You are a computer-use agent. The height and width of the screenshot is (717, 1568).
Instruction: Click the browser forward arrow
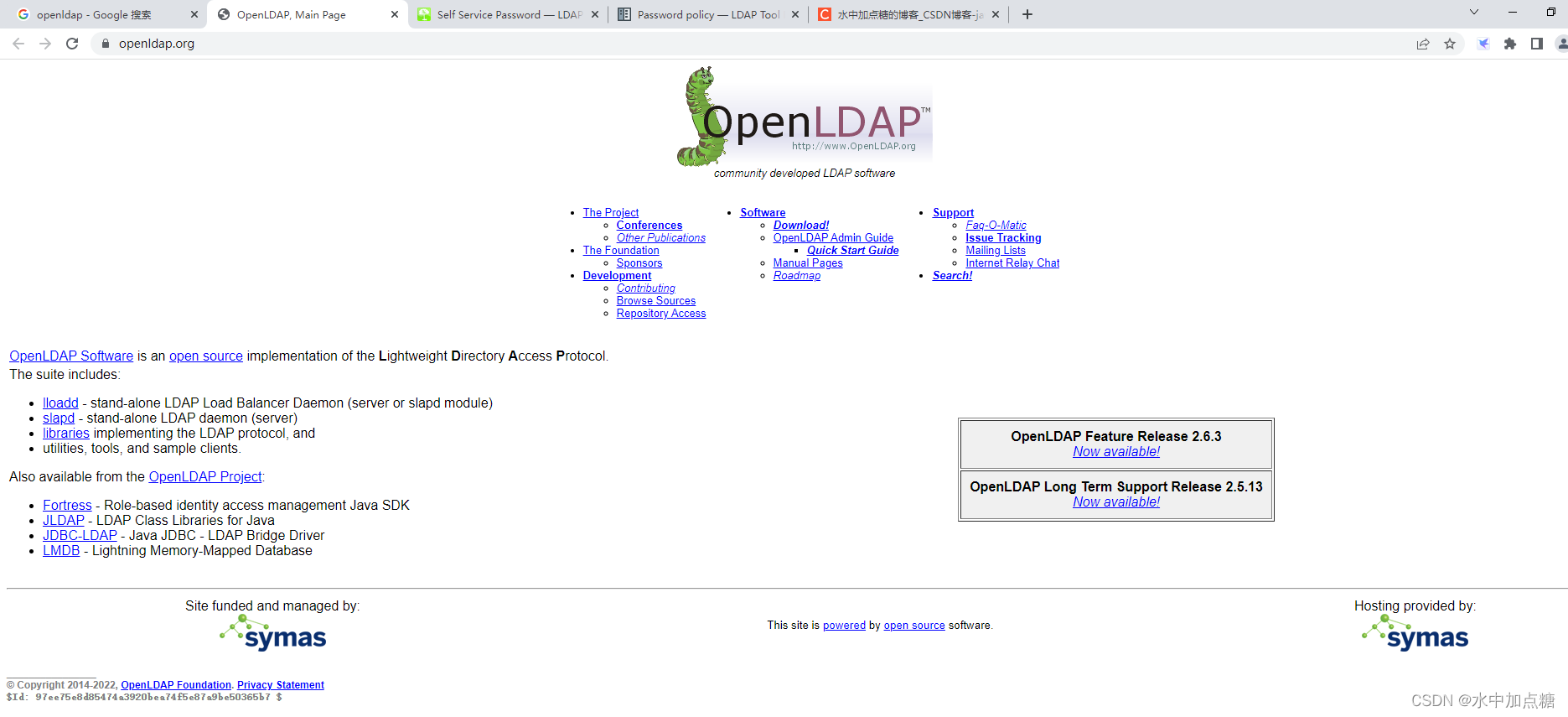point(45,44)
